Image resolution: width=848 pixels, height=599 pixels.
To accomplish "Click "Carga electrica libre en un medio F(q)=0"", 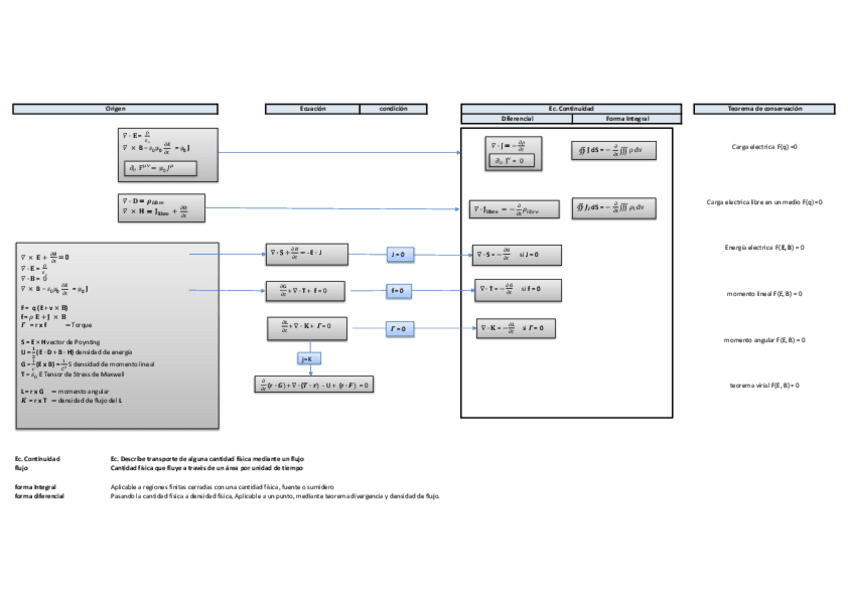I will pos(764,202).
